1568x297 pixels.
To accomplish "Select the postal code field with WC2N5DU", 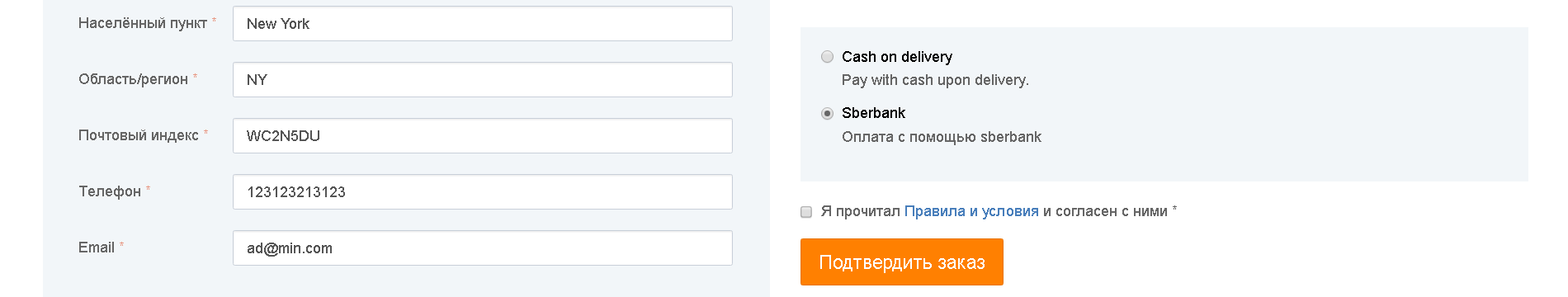I will pyautogui.click(x=483, y=136).
